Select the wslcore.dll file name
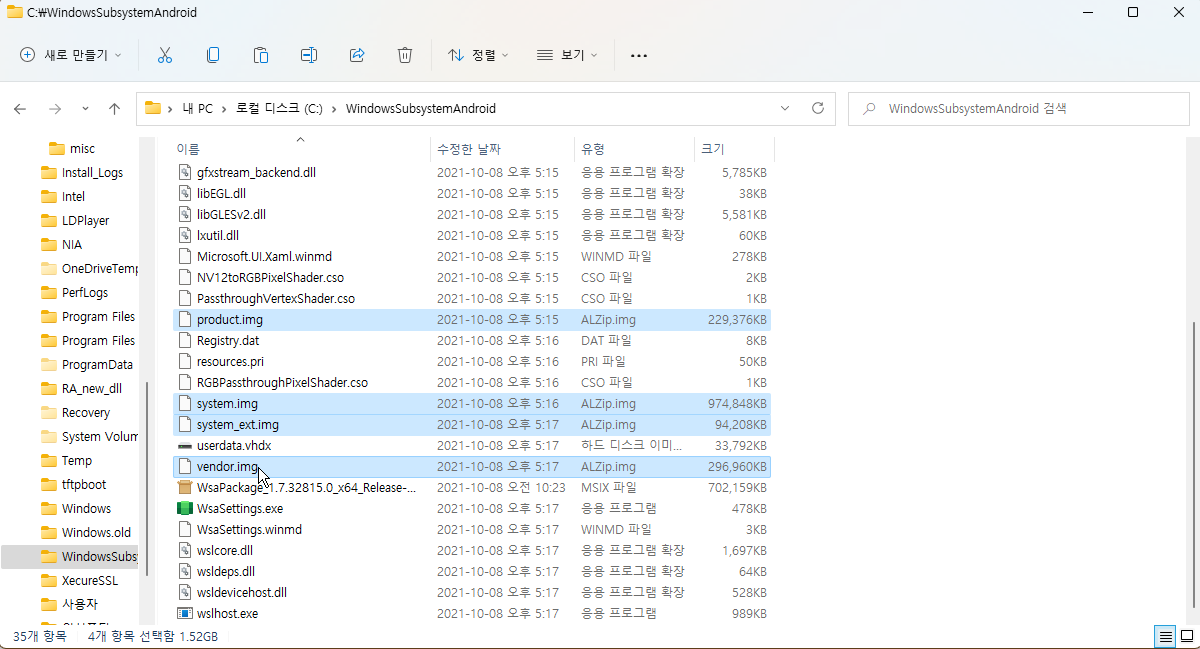The image size is (1200, 649). pos(225,550)
